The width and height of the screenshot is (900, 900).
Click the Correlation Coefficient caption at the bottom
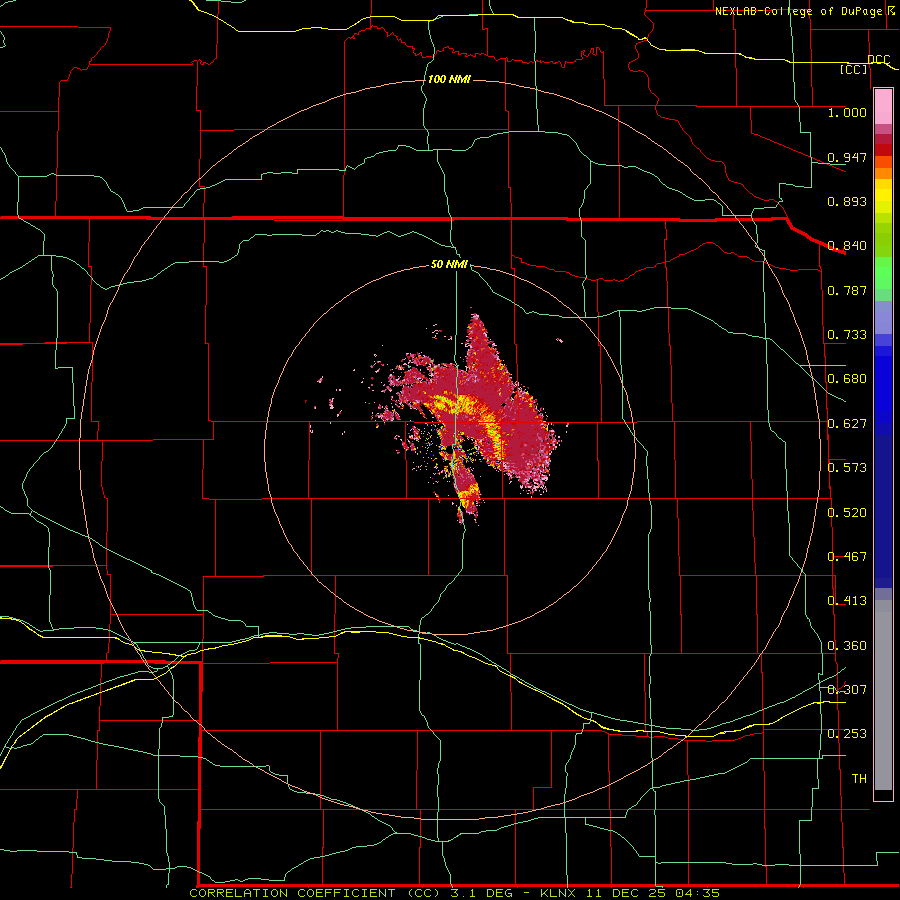coord(454,893)
